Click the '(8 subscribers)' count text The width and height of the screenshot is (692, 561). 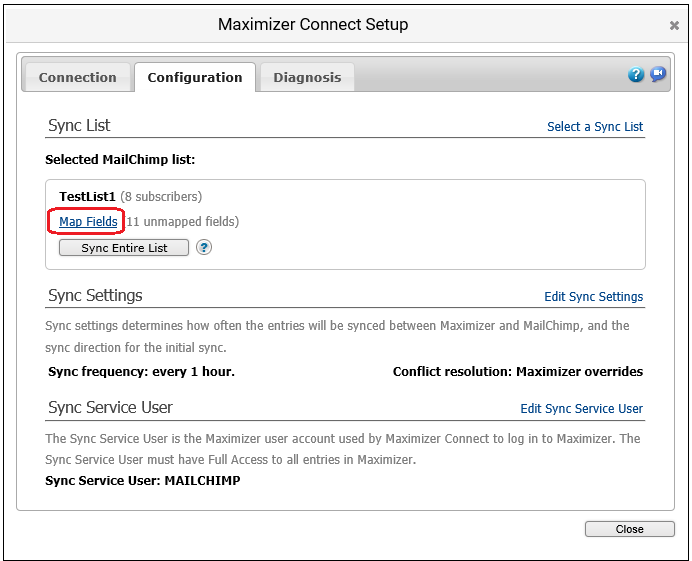click(x=161, y=196)
